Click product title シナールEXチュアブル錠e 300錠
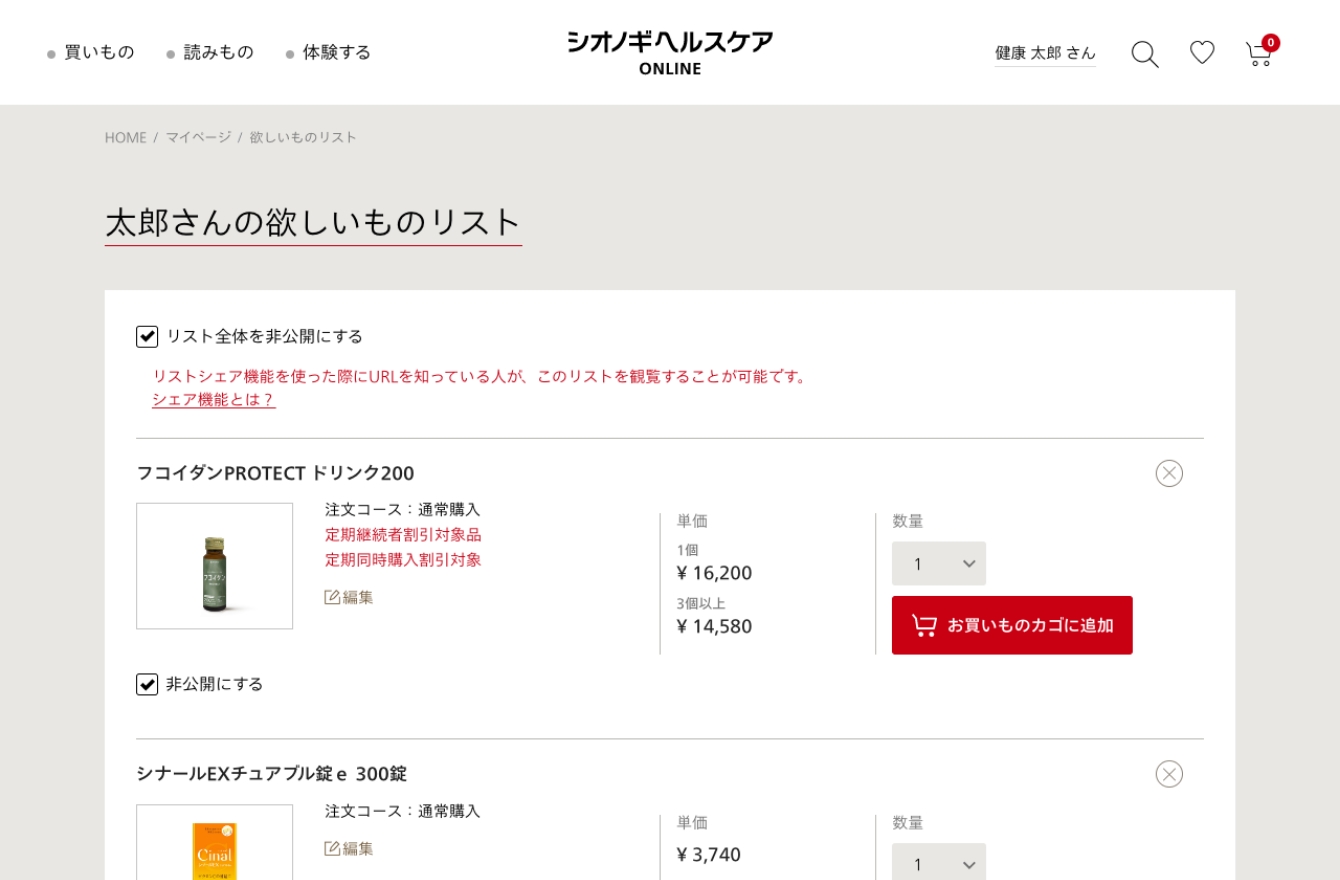The width and height of the screenshot is (1340, 880). coord(271,774)
